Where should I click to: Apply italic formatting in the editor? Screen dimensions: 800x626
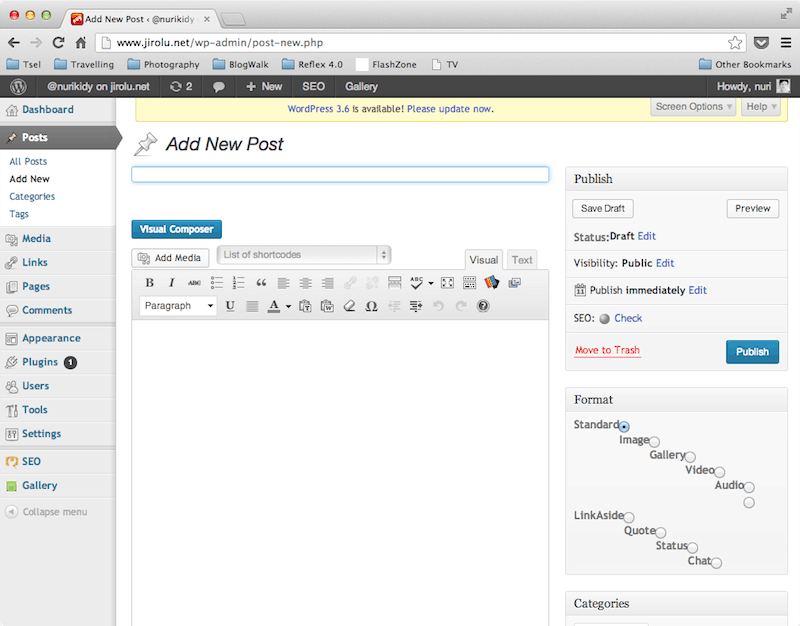pos(171,283)
